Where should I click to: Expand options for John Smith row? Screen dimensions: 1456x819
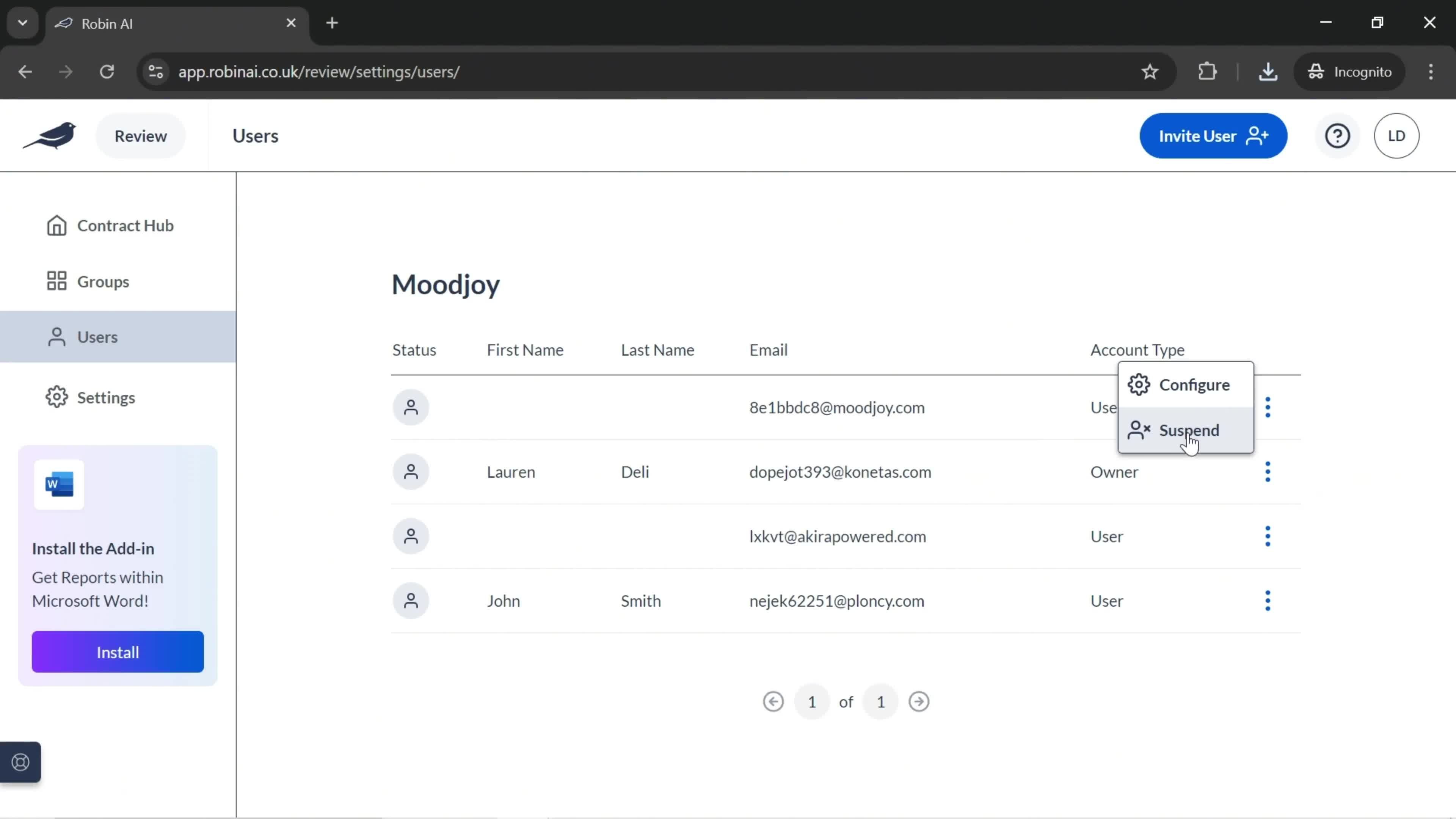[x=1267, y=600]
